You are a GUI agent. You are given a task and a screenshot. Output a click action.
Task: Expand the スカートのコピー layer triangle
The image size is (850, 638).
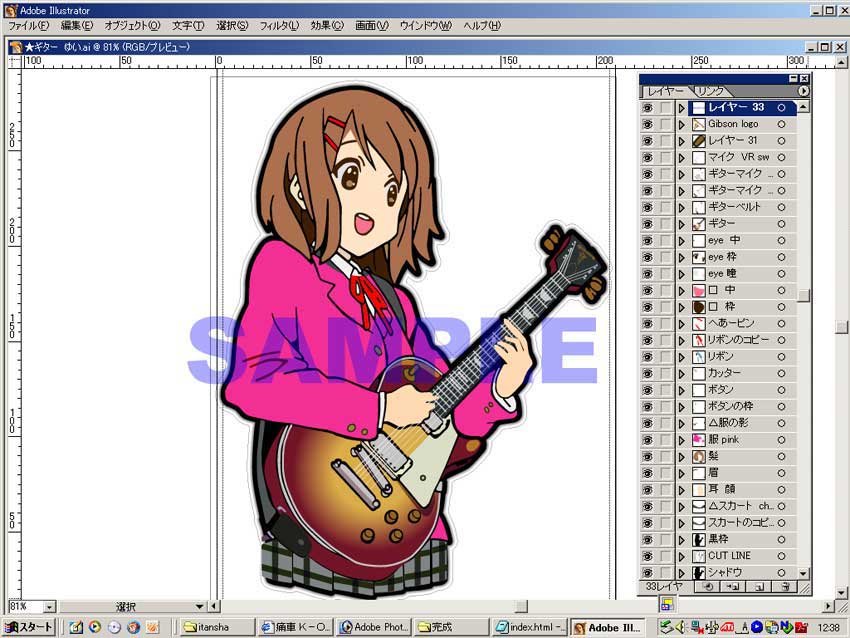pos(682,523)
